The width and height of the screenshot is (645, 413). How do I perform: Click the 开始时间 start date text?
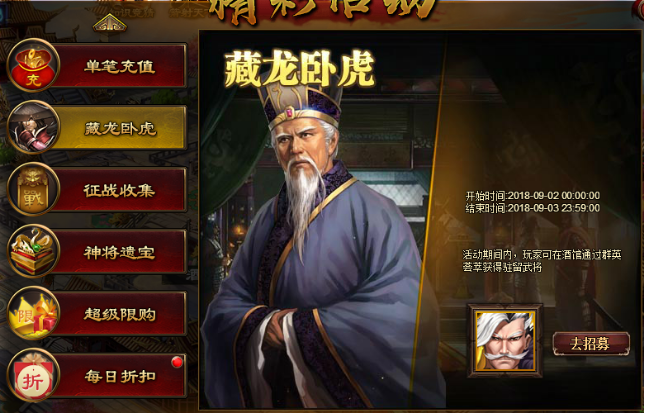point(533,195)
